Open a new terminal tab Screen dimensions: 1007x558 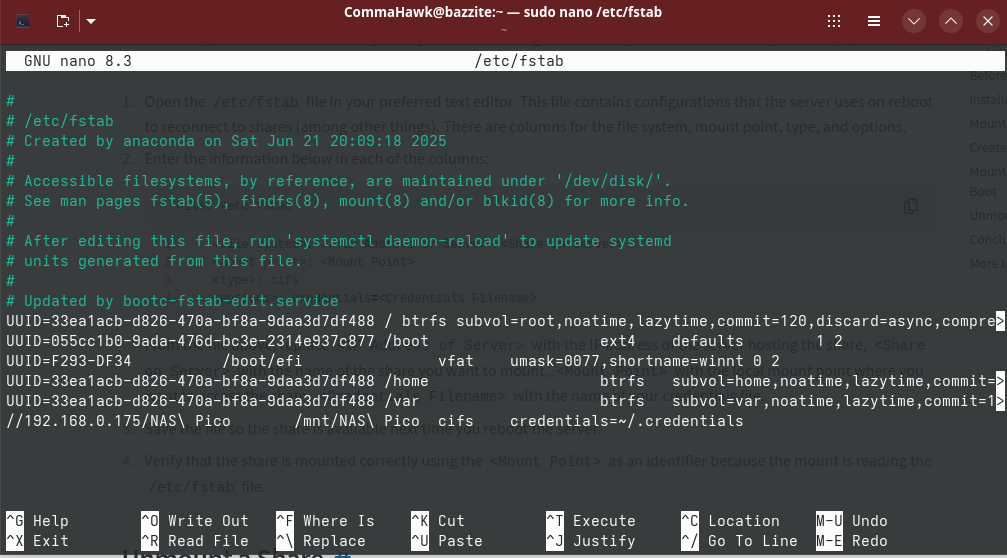pyautogui.click(x=63, y=21)
